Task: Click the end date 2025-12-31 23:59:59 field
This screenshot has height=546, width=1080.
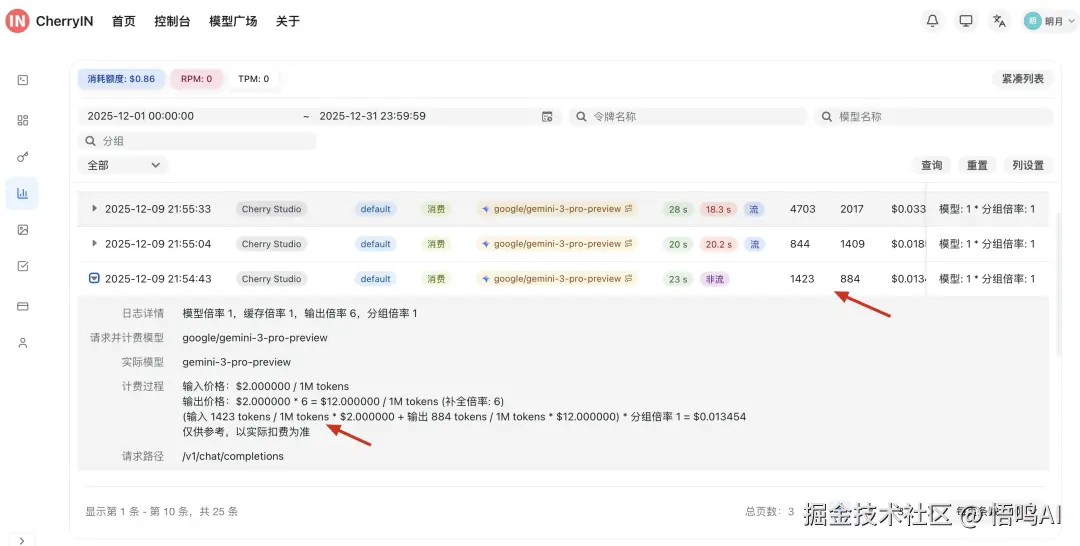Action: click(x=373, y=116)
